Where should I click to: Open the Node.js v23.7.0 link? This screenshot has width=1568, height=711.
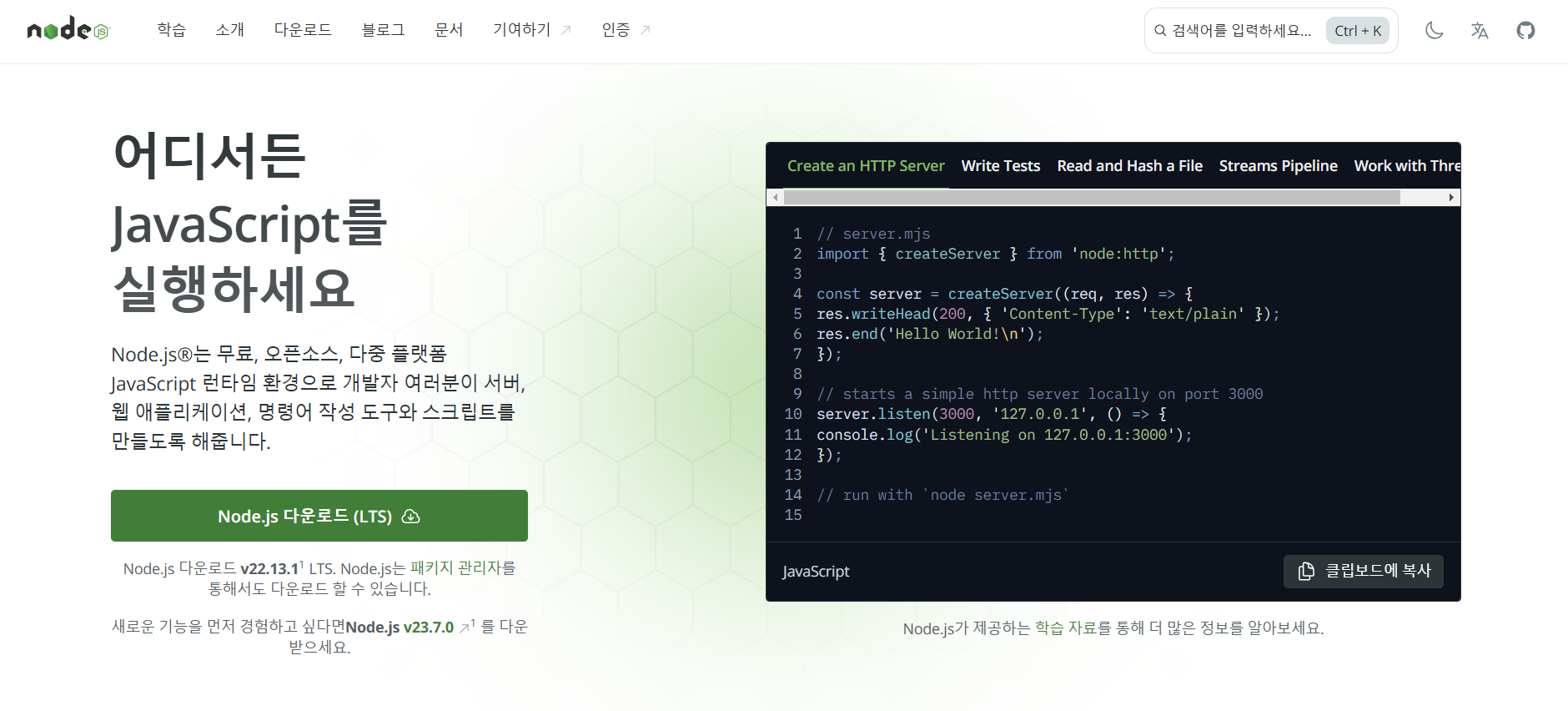pos(407,628)
